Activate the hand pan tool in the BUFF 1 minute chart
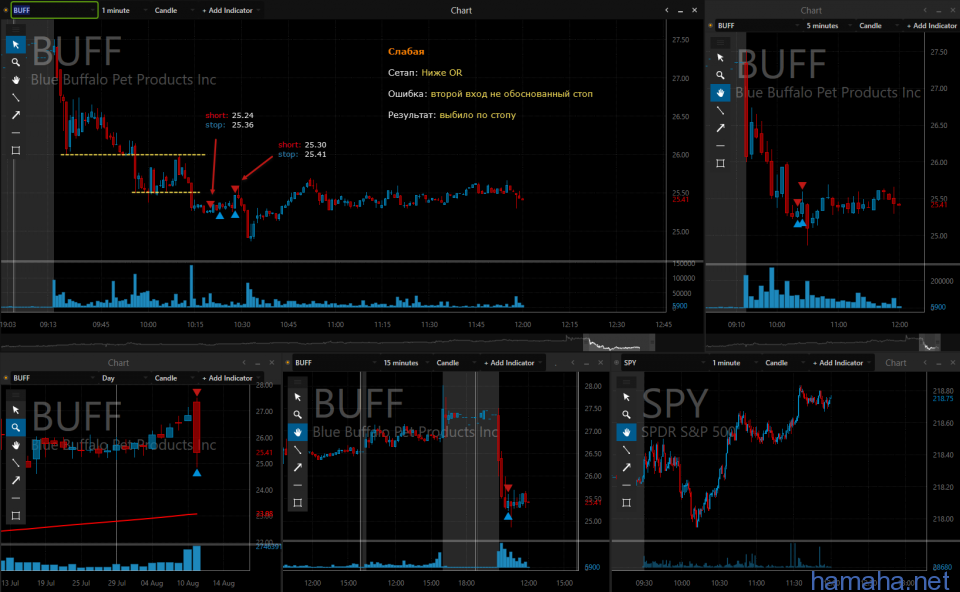Viewport: 960px width, 592px height. pyautogui.click(x=15, y=80)
